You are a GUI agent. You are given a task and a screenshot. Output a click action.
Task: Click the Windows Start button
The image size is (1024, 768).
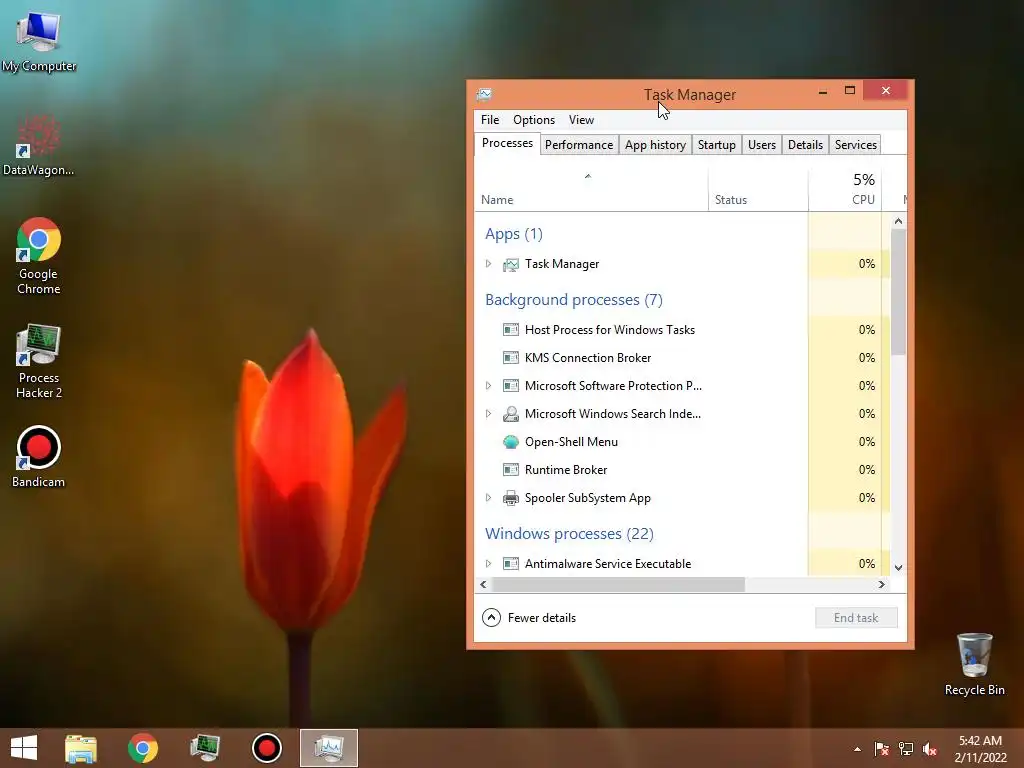tap(24, 748)
